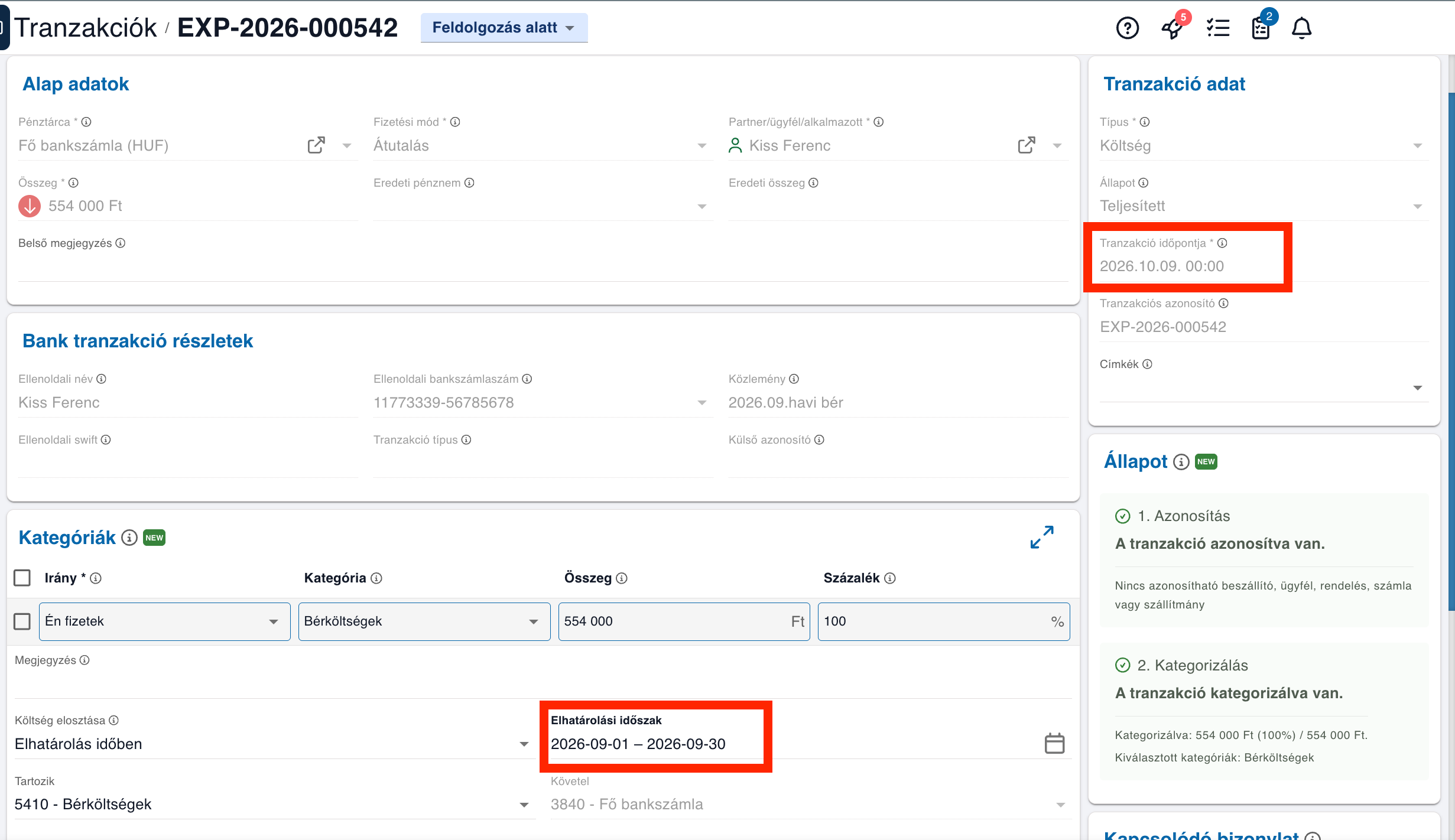Open the Állapot Teljesített dropdown
The image size is (1455, 840).
(x=1264, y=206)
